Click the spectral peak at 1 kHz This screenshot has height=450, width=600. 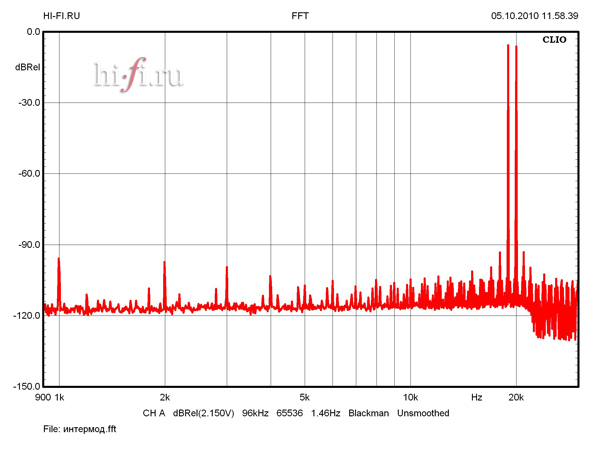[x=59, y=262]
